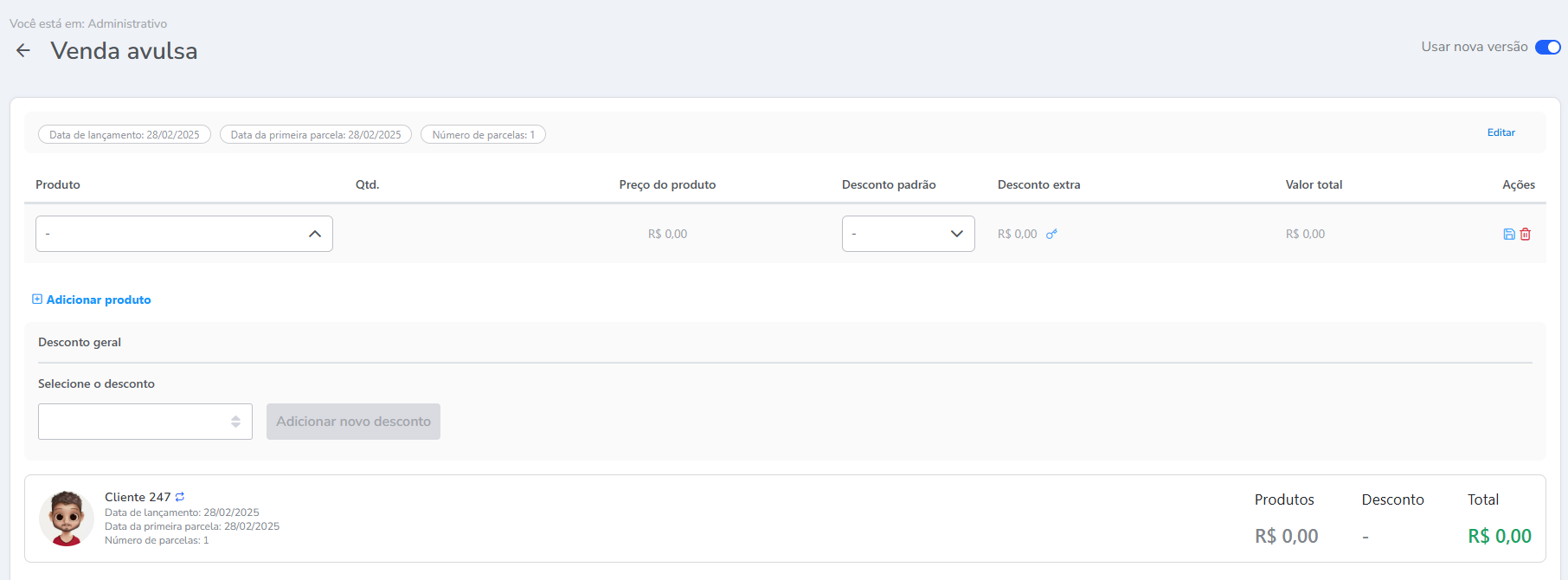Image resolution: width=1568 pixels, height=580 pixels.
Task: Go back using the arrow beside Venda avulsa
Action: pyautogui.click(x=23, y=51)
